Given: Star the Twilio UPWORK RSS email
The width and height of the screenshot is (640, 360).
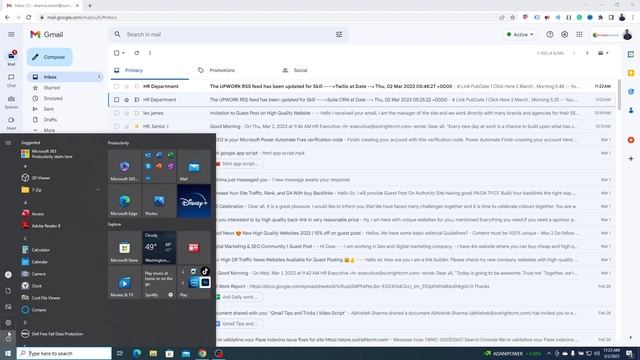Looking at the screenshot, I should (127, 87).
